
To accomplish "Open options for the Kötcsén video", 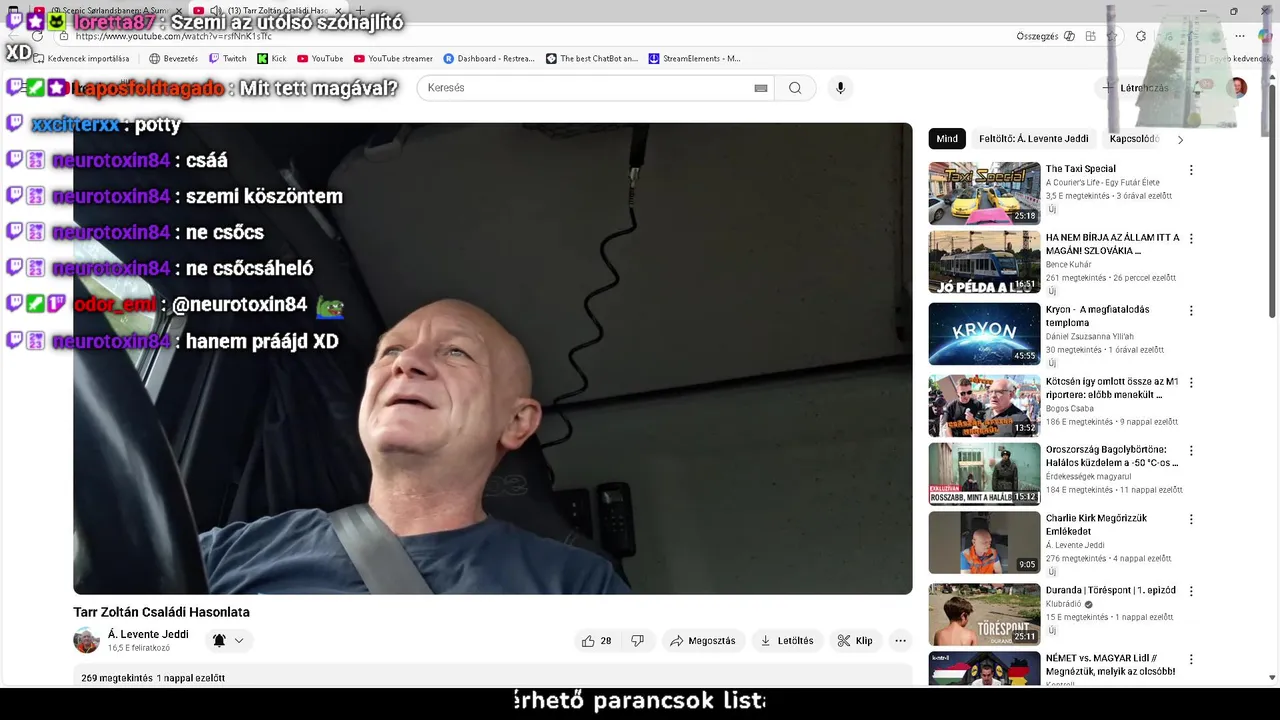I will pos(1191,383).
